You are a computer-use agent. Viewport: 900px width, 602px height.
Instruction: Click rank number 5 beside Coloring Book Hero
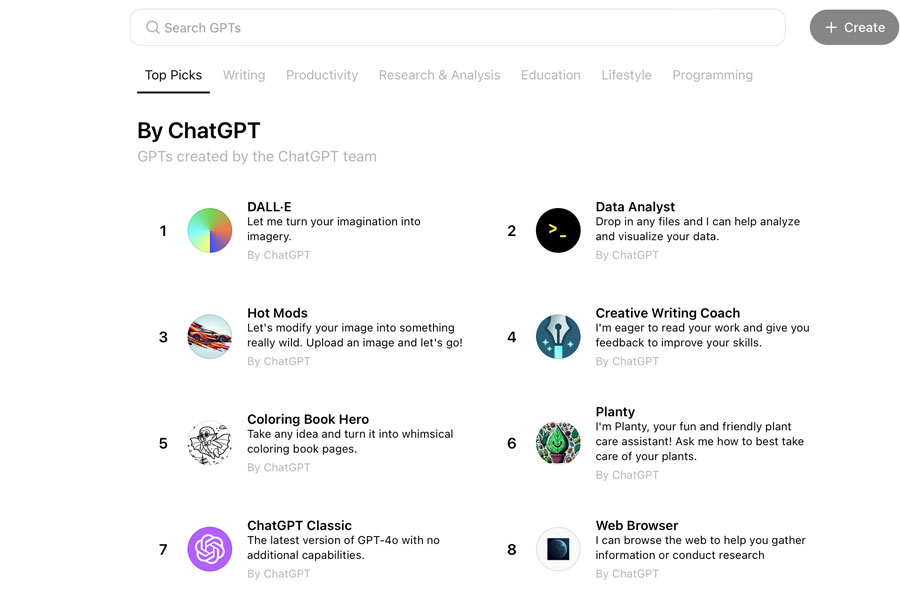(x=163, y=443)
